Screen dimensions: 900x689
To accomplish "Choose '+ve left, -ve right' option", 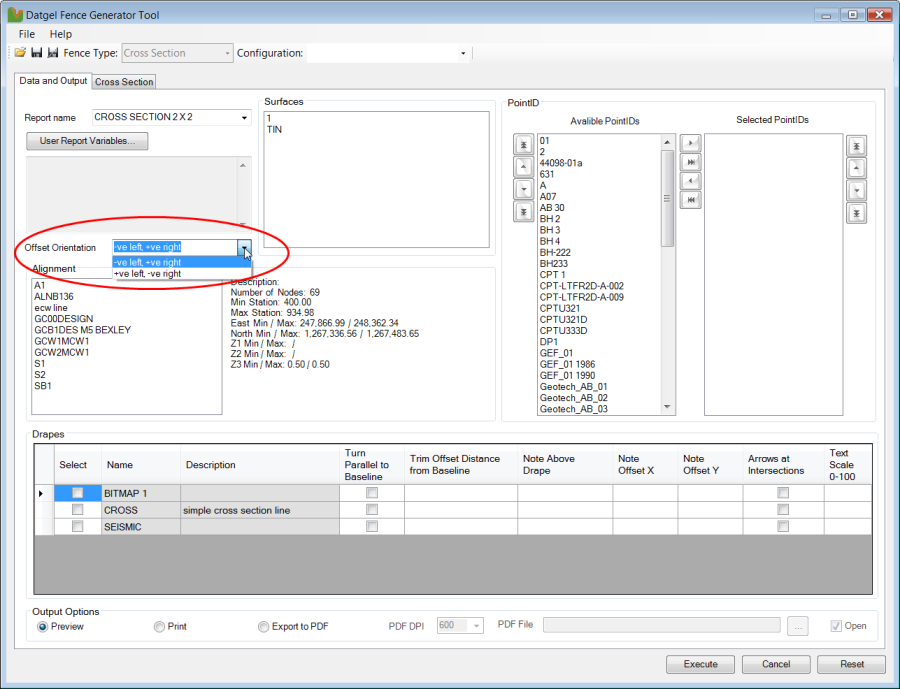I will point(148,274).
